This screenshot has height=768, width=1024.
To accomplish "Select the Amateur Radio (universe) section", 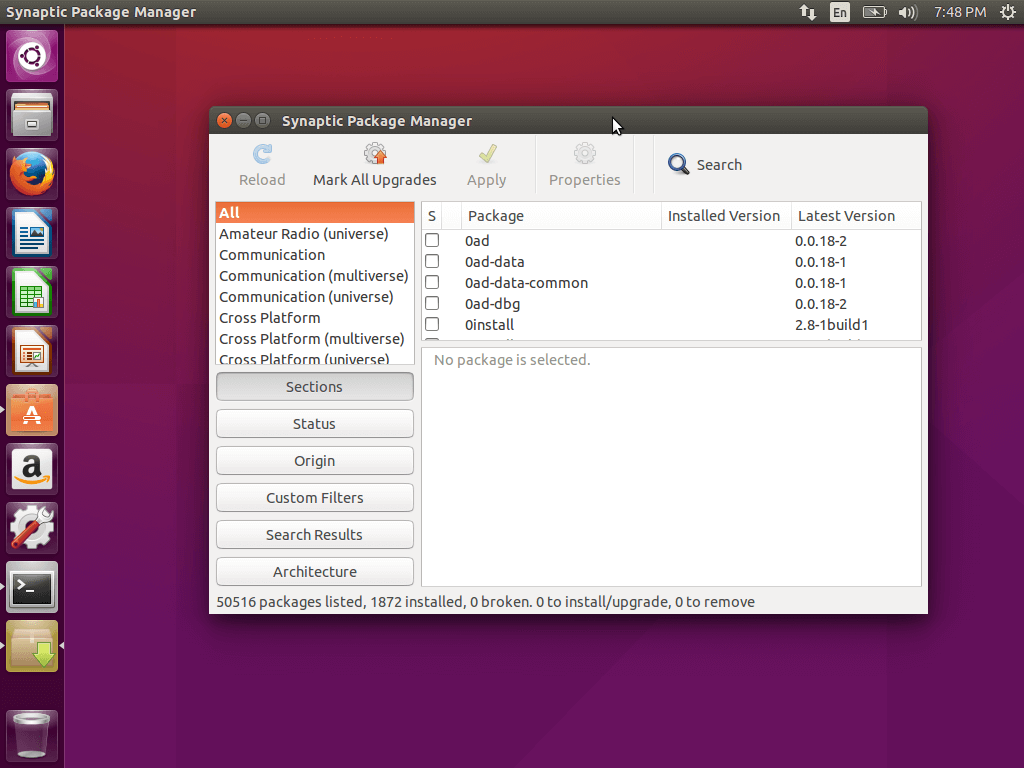I will [304, 234].
